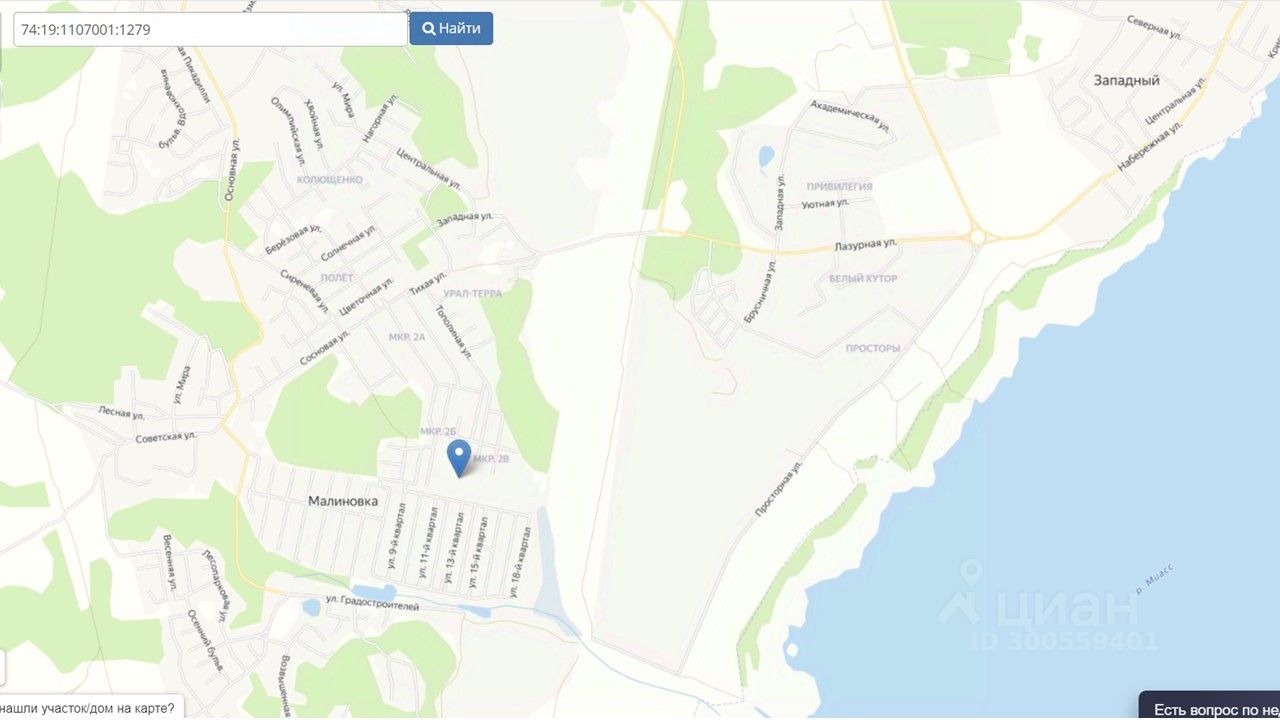The image size is (1280, 720).
Task: Click the Малиновка settlement label
Action: coord(343,501)
